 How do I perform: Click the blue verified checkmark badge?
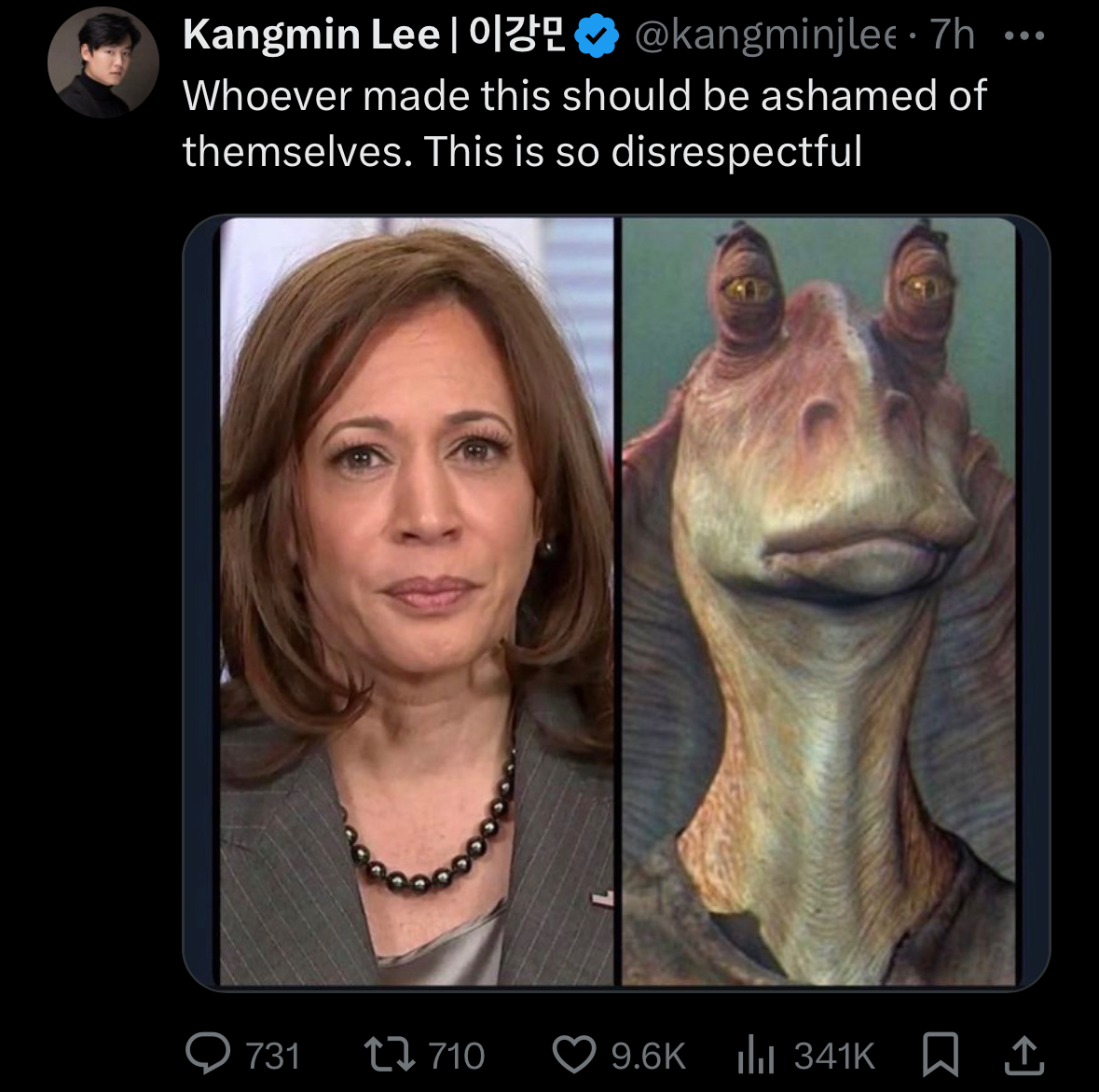pyautogui.click(x=598, y=37)
